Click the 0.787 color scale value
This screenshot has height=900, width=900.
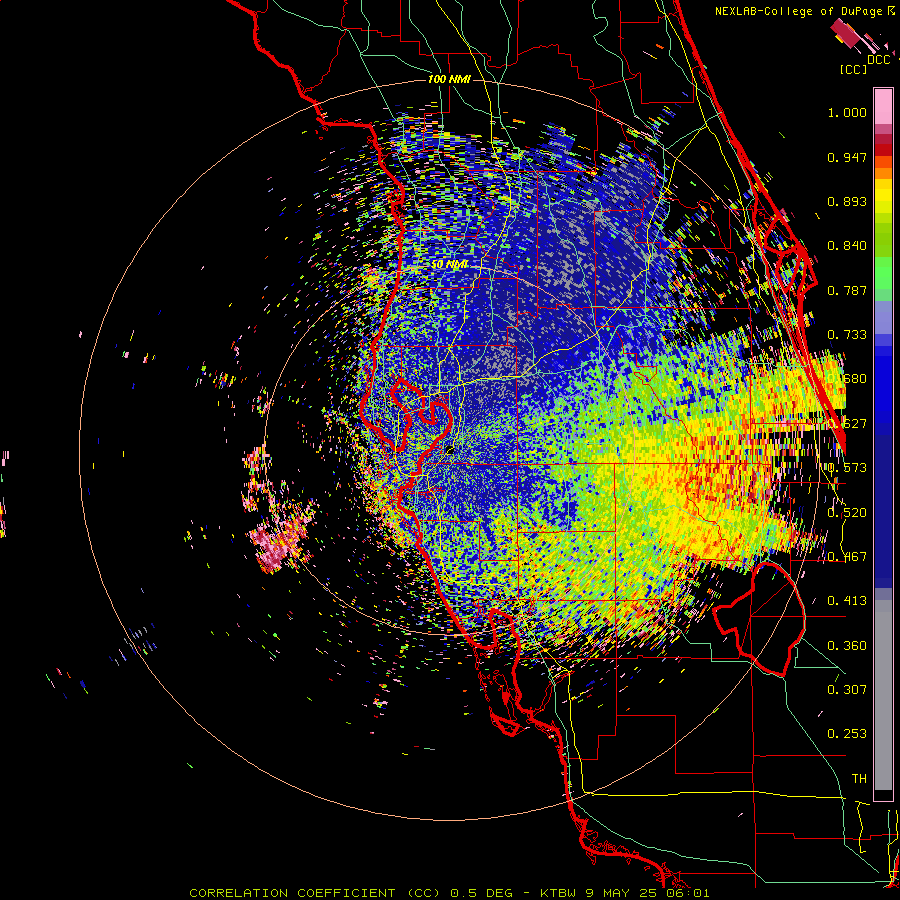847,290
